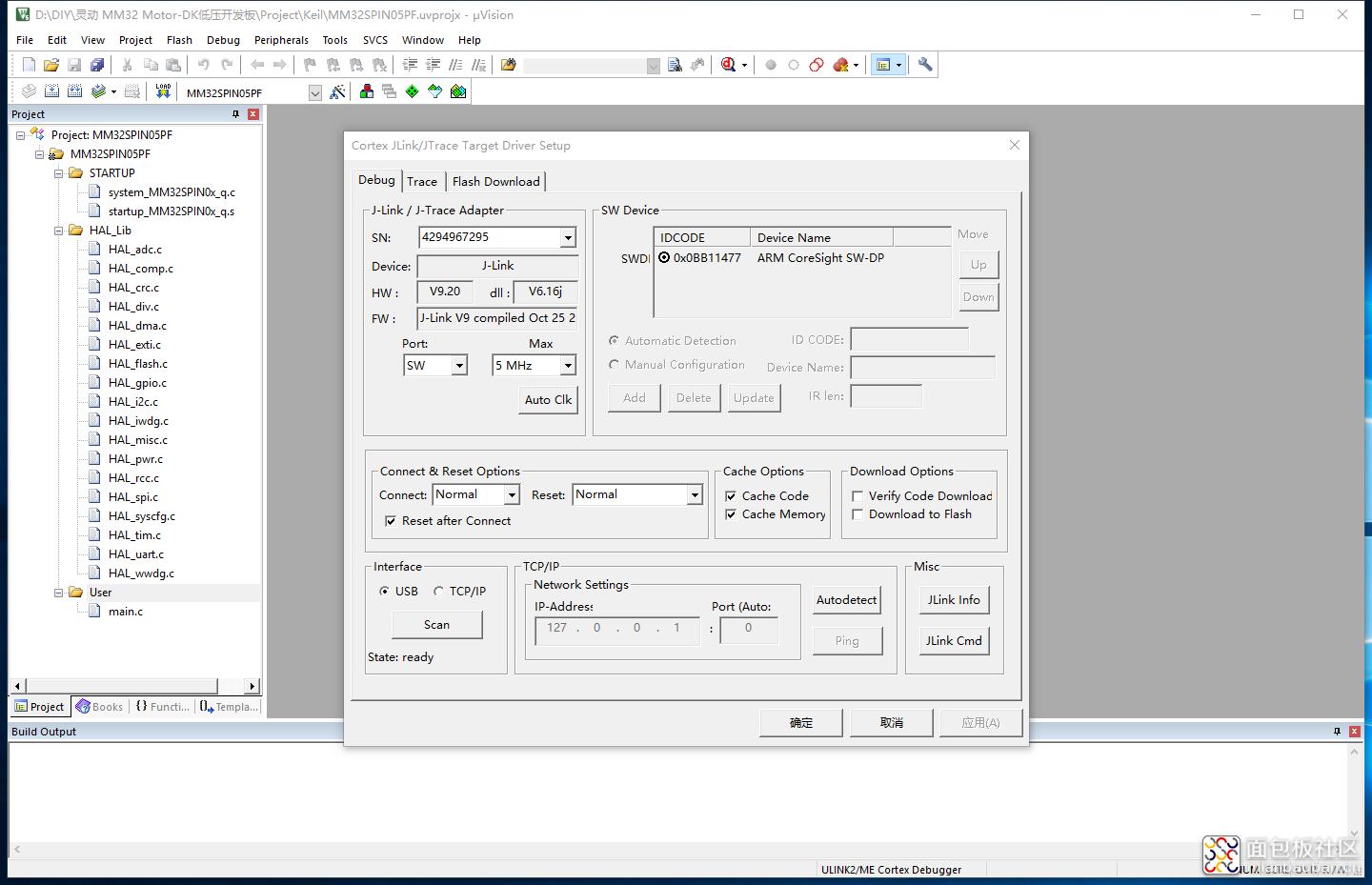Close the Build Output panel
Image resolution: width=1372 pixels, height=885 pixels.
[x=1355, y=732]
